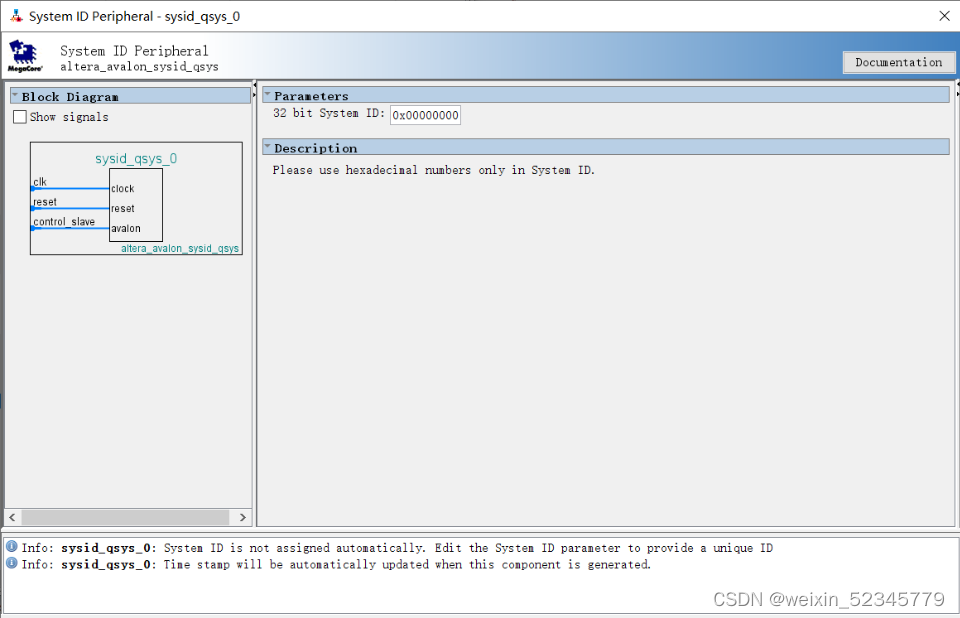Focus the 32 bit System ID field
Image resolution: width=960 pixels, height=618 pixels.
pyautogui.click(x=425, y=115)
